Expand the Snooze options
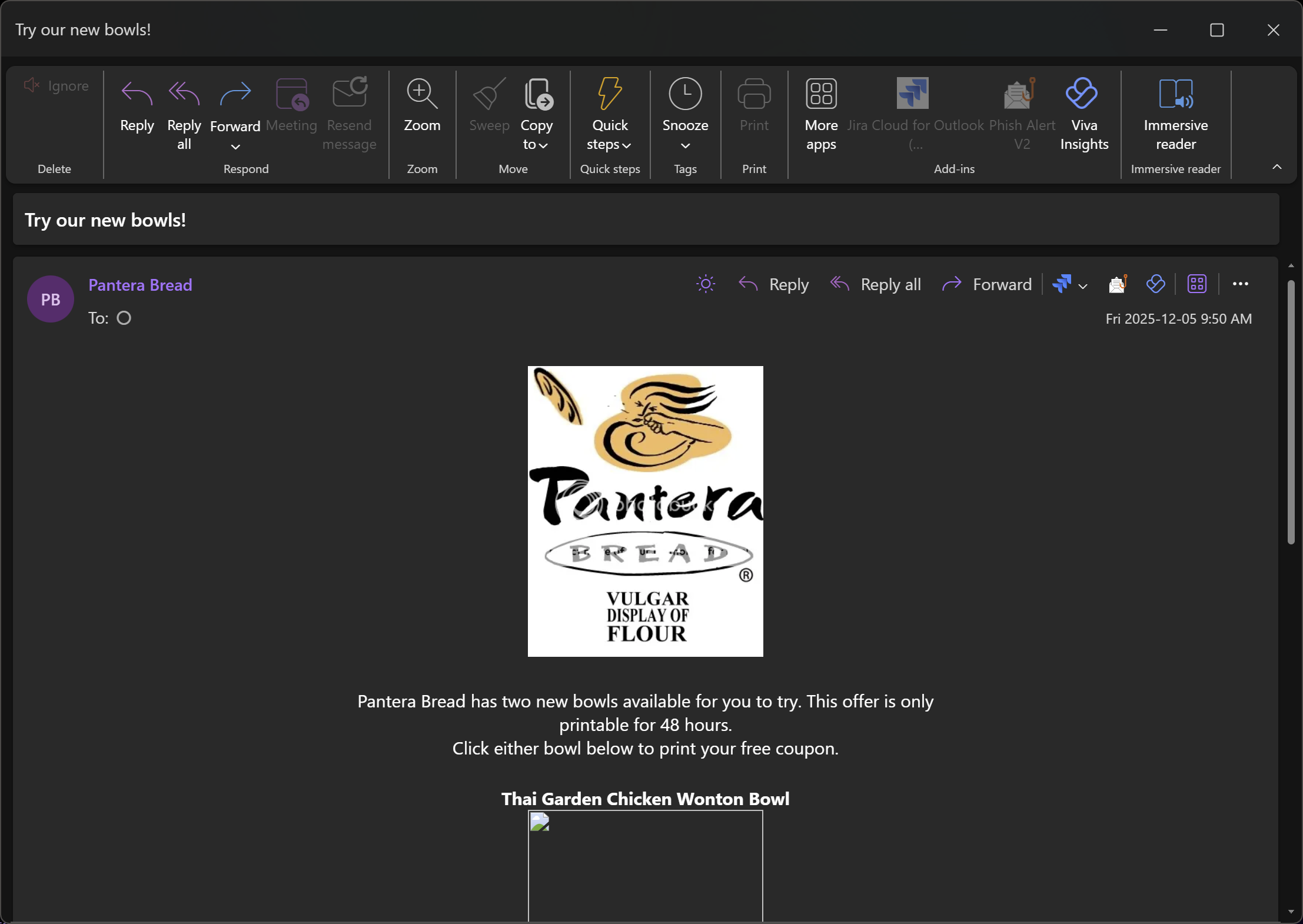The image size is (1303, 924). [x=684, y=146]
